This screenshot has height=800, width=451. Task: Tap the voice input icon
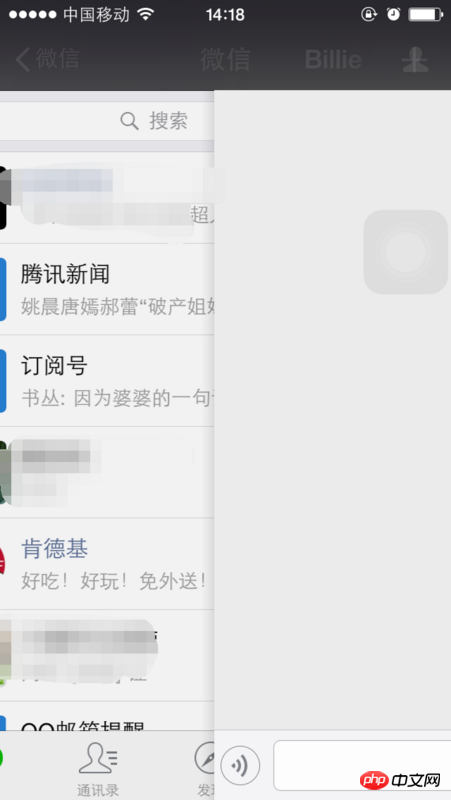click(x=240, y=765)
